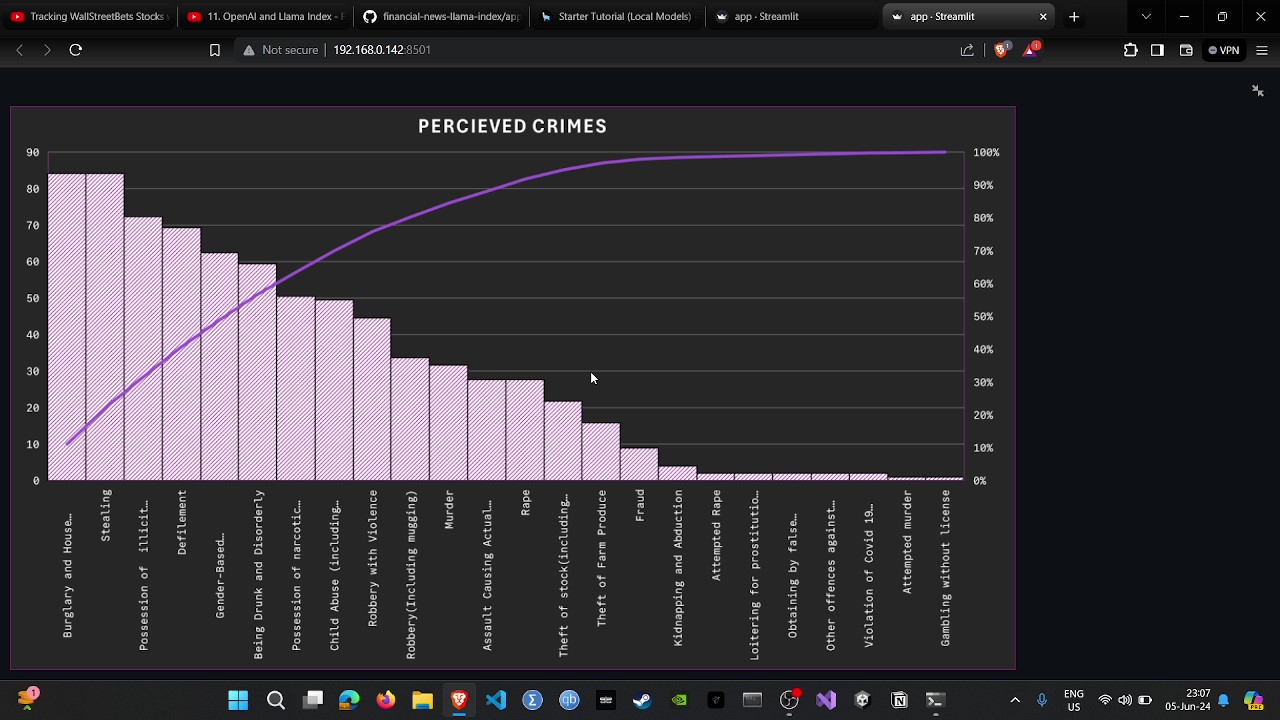Open Visual Studio purple icon in taskbar
The height and width of the screenshot is (720, 1280).
(826, 700)
